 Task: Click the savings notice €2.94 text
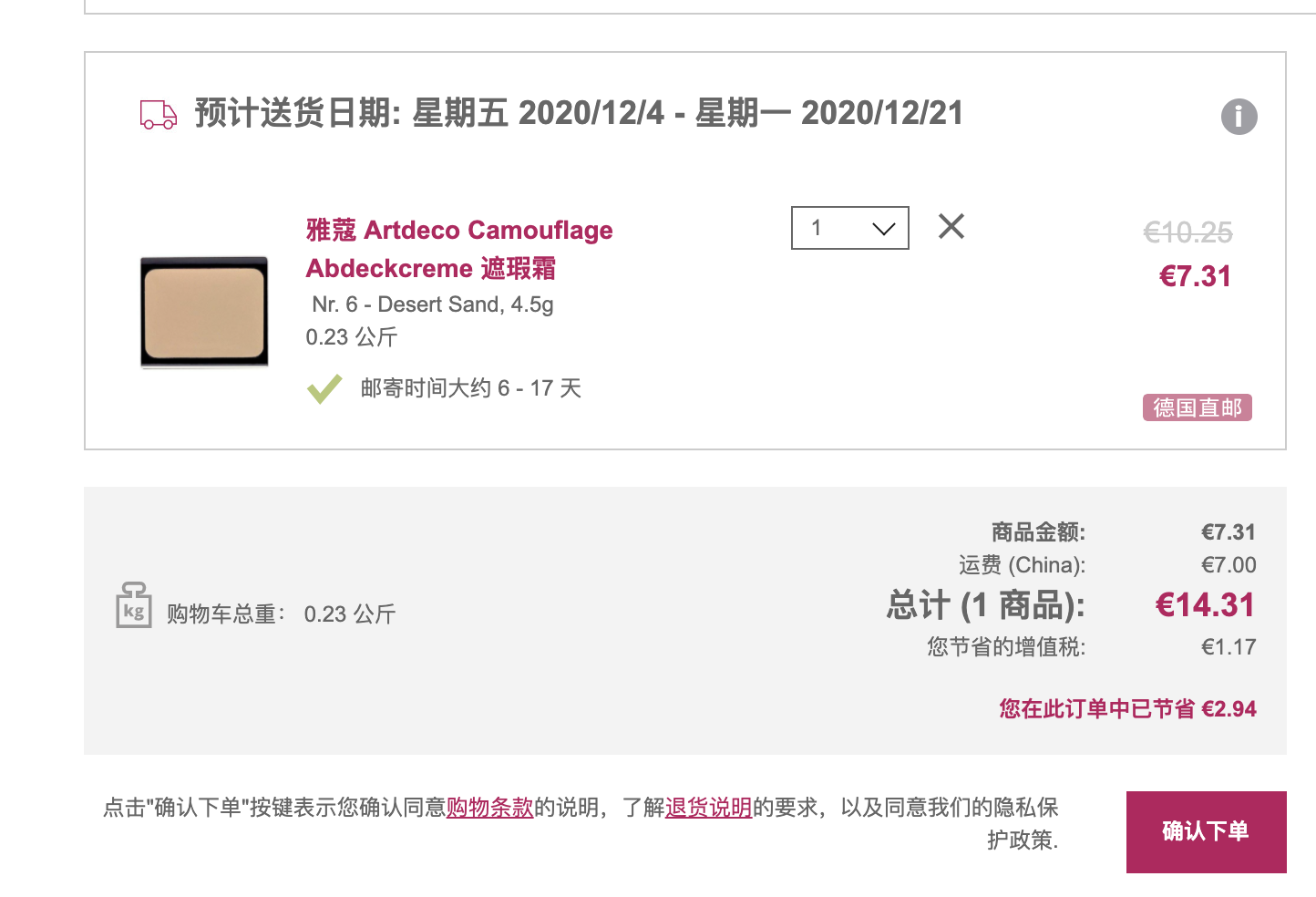point(1127,709)
